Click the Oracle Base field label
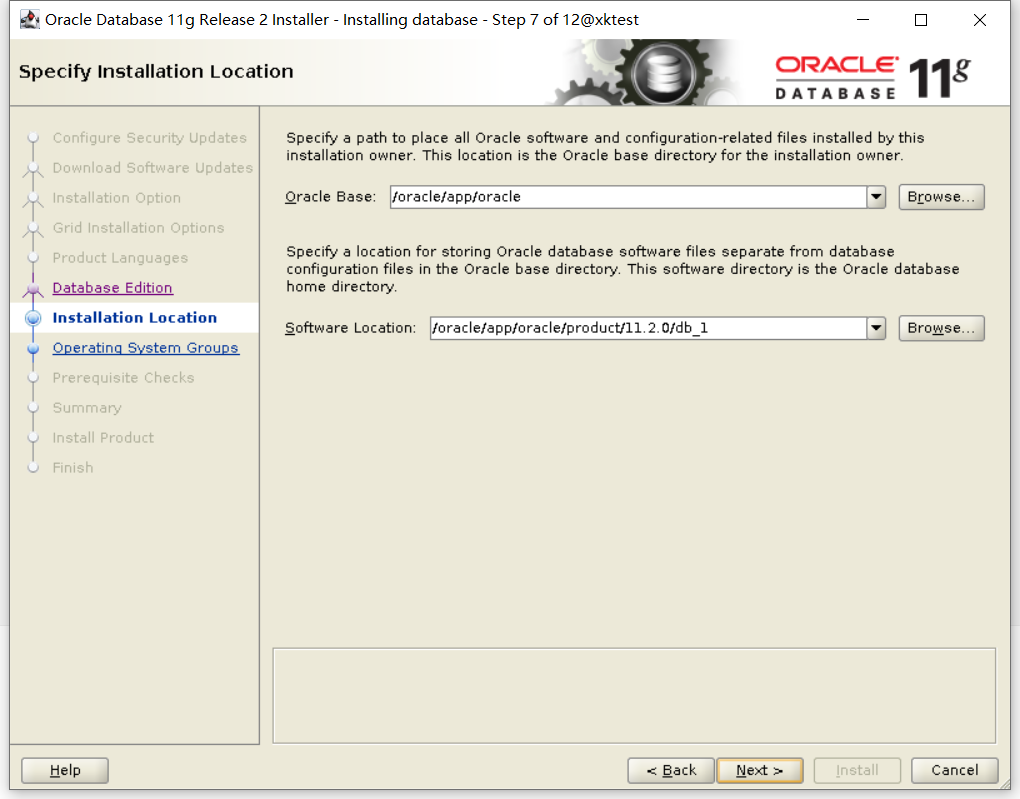Screen dimensions: 1020x799 (330, 196)
